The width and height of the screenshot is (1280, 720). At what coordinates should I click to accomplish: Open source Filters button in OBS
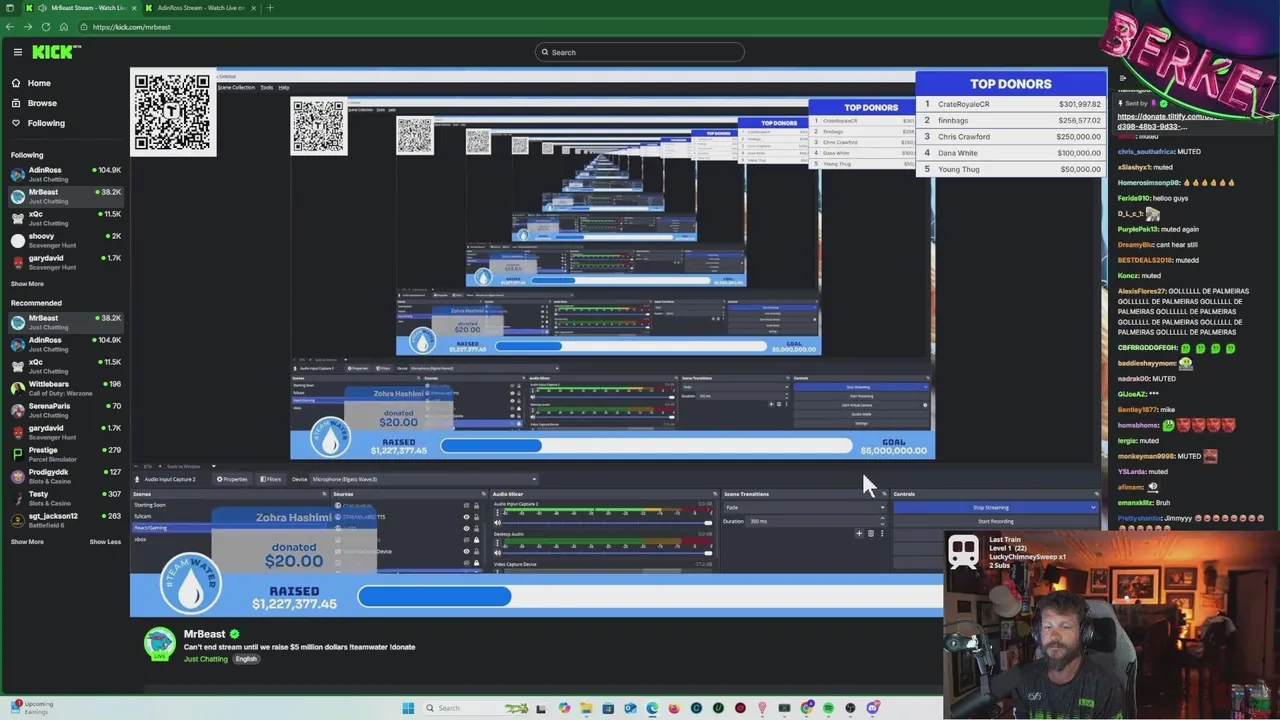point(271,479)
